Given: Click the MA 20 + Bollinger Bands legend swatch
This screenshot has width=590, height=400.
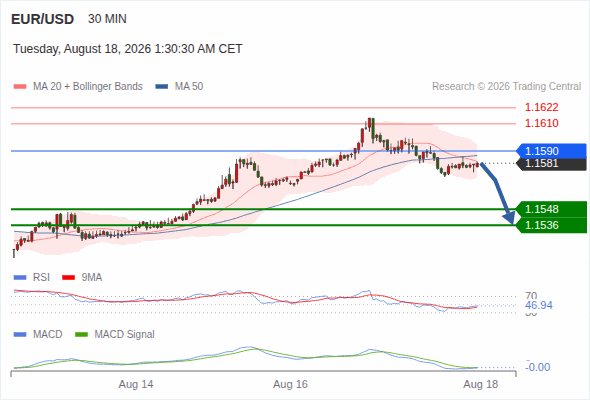Looking at the screenshot, I should (20, 87).
